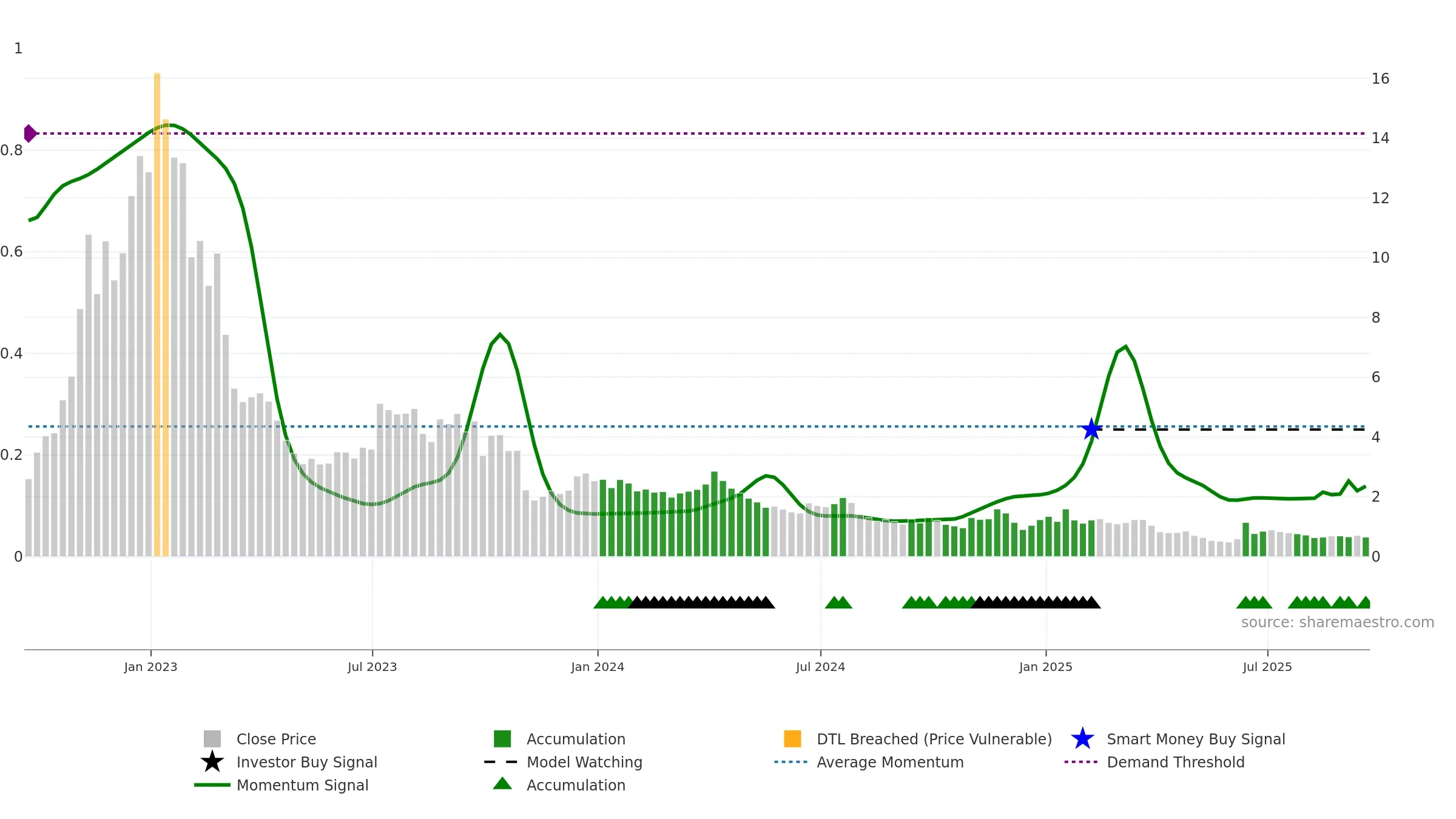
Task: Click the blue star legend icon
Action: click(x=1082, y=739)
